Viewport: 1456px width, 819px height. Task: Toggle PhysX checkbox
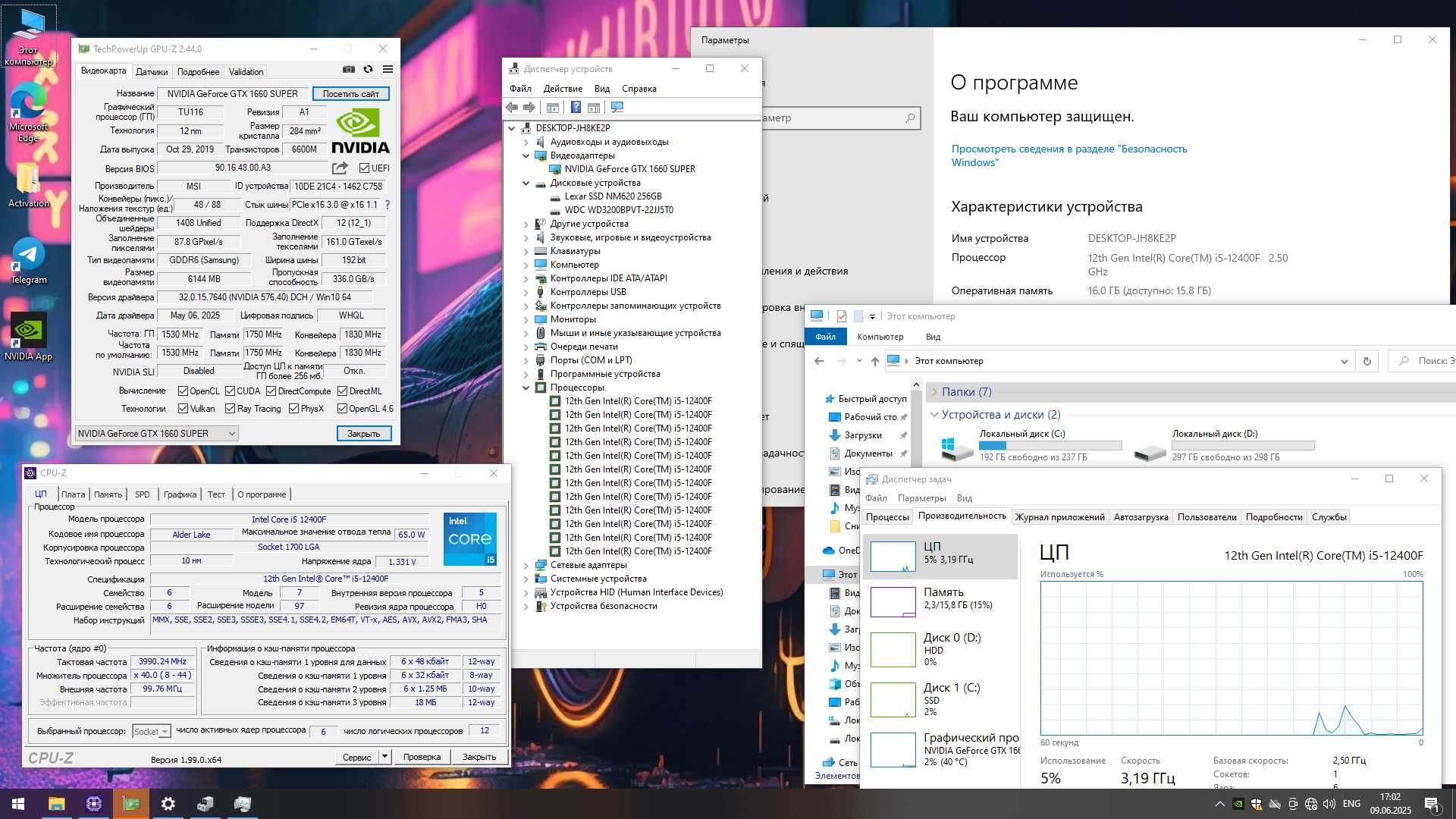(293, 409)
